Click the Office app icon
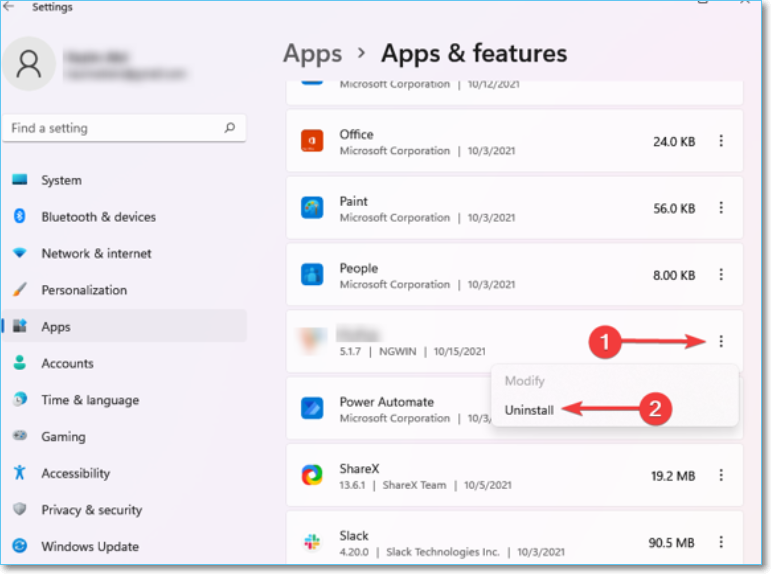Viewport: 771px width, 574px height. click(312, 141)
